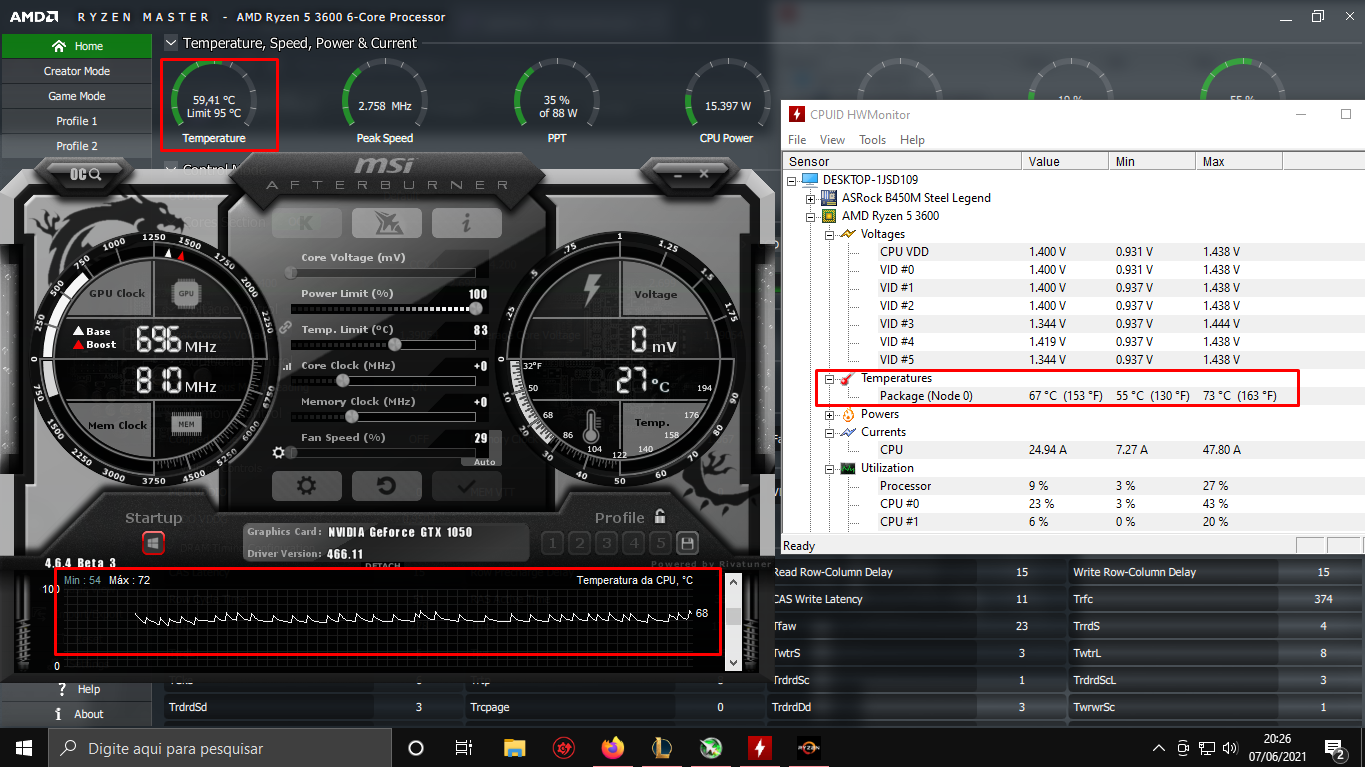
Task: Expand the ASRock B450M Steel Legend node
Action: click(811, 198)
